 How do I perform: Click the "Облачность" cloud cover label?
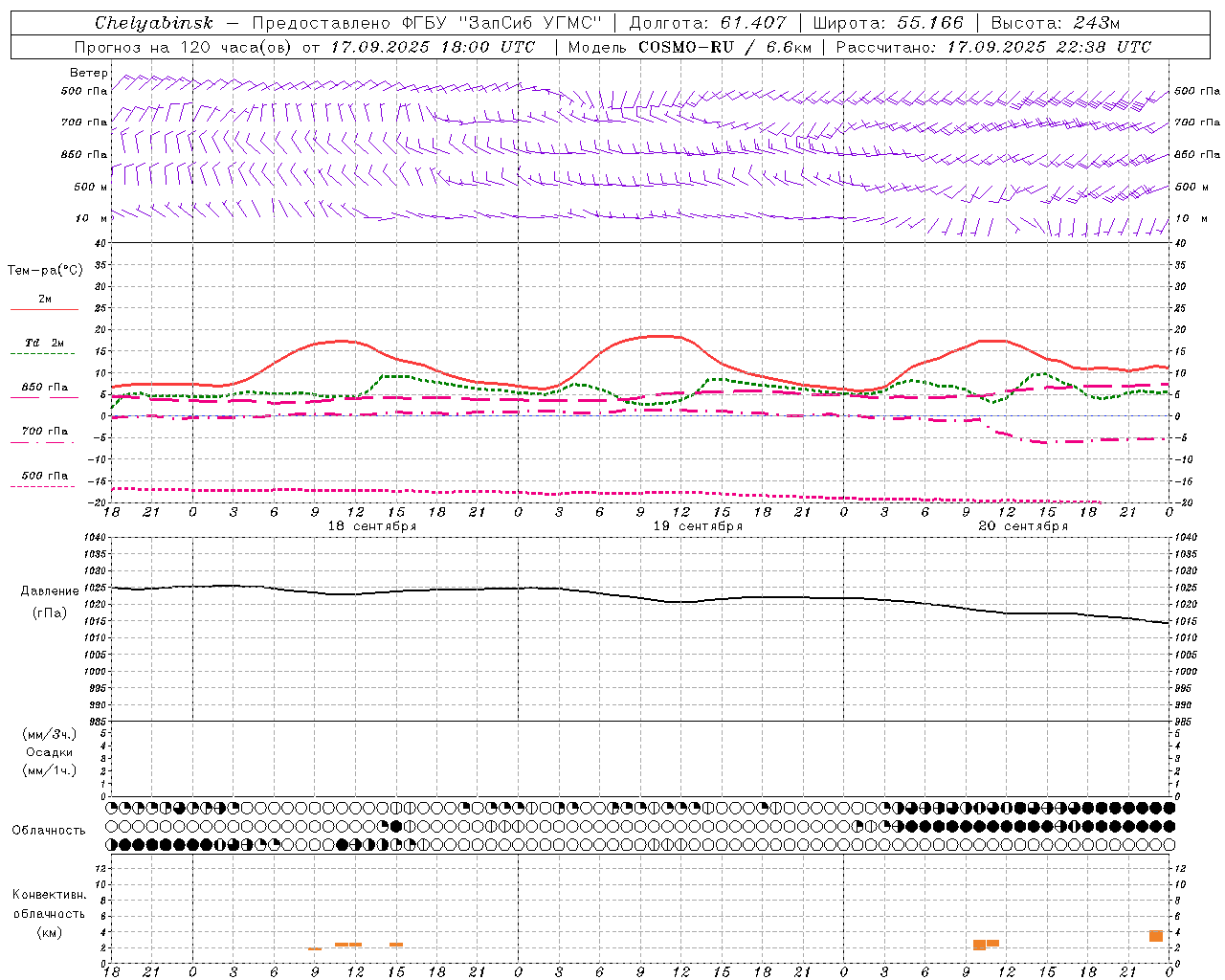click(49, 830)
